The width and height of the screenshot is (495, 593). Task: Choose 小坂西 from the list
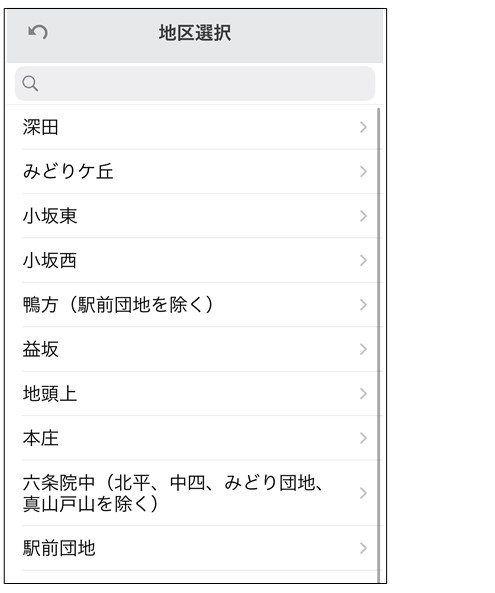click(193, 261)
